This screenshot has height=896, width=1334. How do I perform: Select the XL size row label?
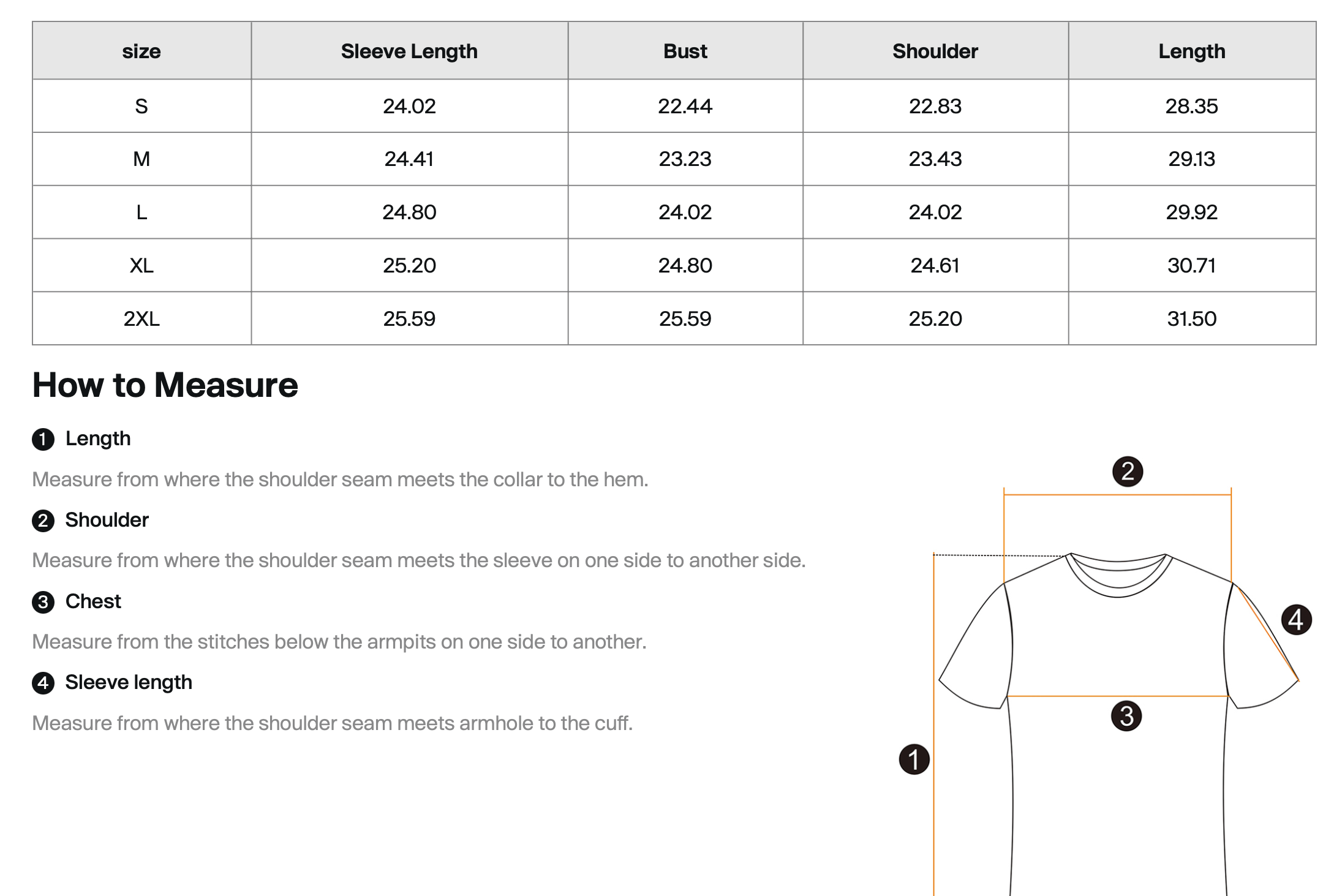coord(141,265)
